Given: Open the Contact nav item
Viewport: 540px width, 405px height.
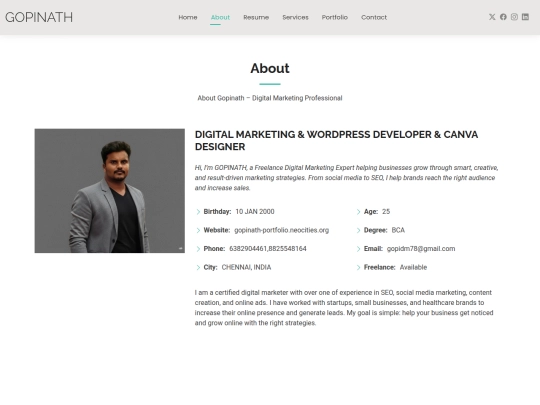Looking at the screenshot, I should (374, 17).
